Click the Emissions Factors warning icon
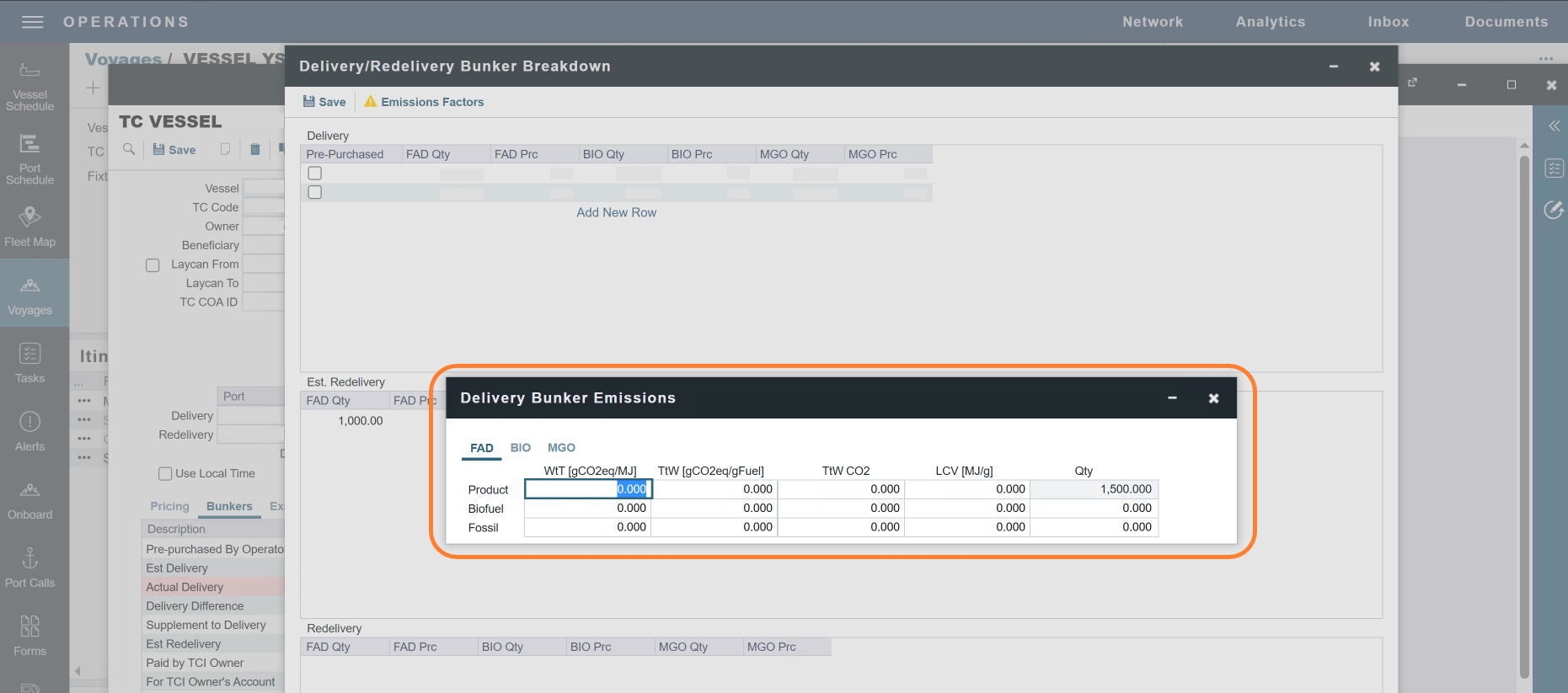The width and height of the screenshot is (1568, 693). (x=370, y=102)
